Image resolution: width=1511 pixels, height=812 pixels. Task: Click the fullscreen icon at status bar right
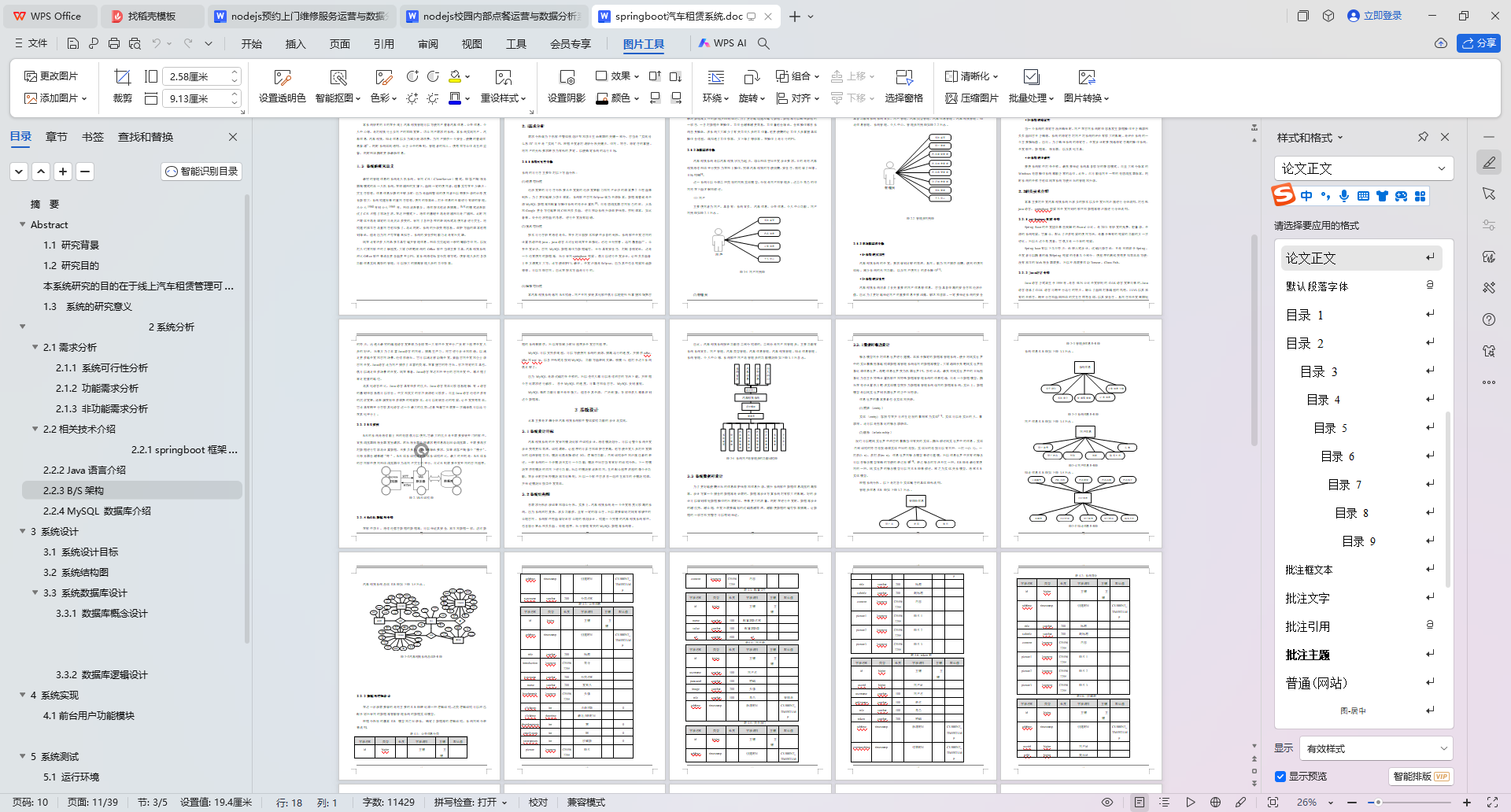[x=1492, y=803]
